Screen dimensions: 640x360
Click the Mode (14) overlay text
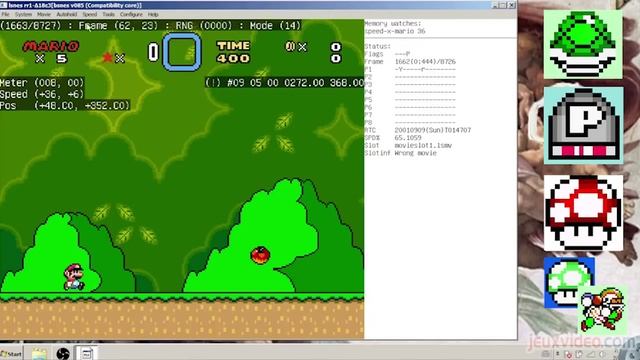click(276, 26)
